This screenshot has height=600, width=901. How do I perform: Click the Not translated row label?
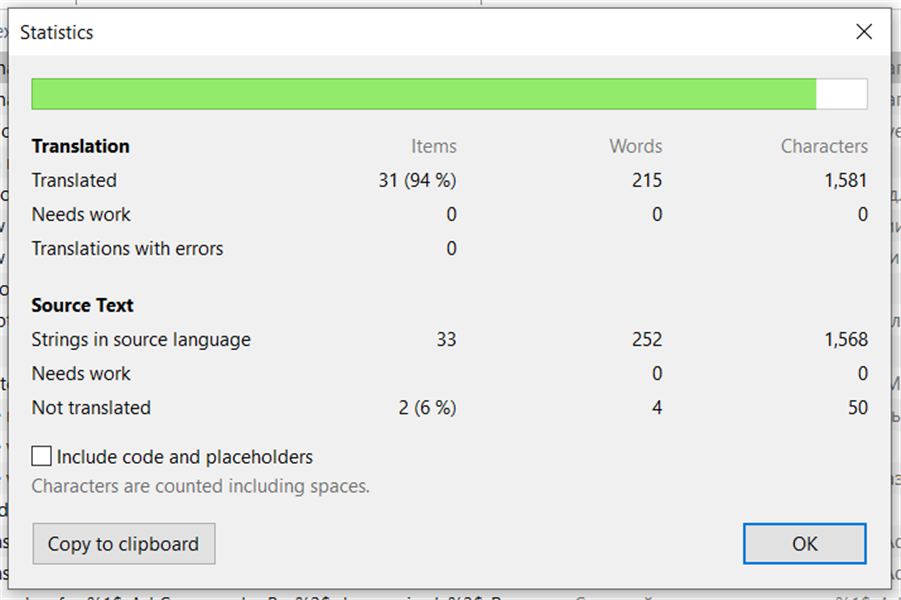pyautogui.click(x=91, y=408)
